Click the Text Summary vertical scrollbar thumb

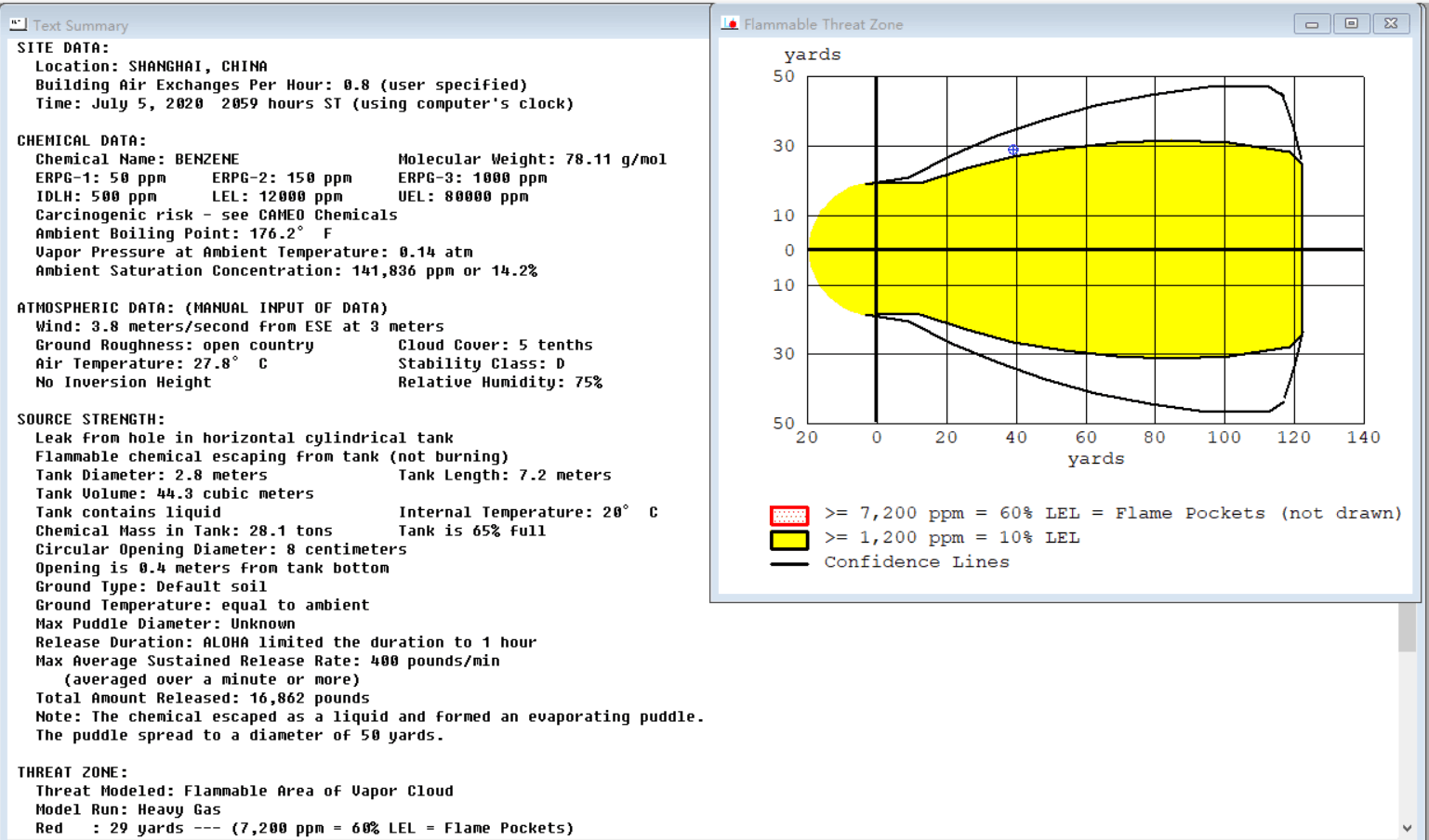[x=1407, y=627]
